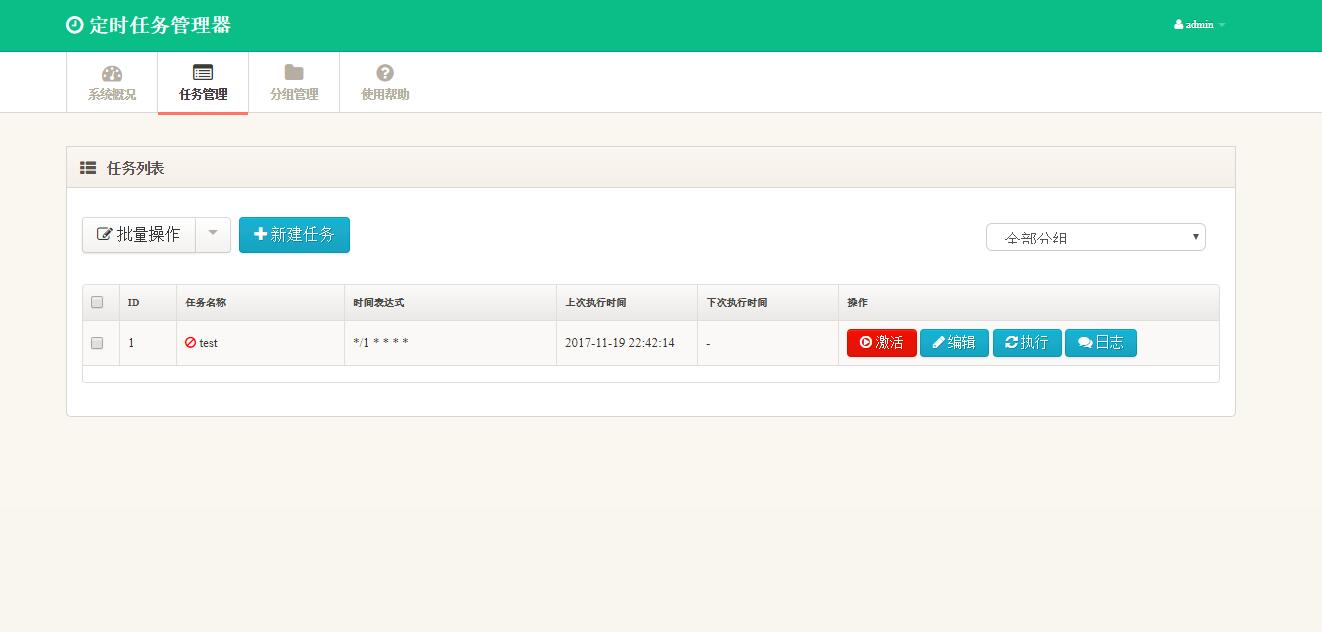Image resolution: width=1322 pixels, height=632 pixels.
Task: Click the question mark icon for 使用帮助
Action: pyautogui.click(x=385, y=73)
